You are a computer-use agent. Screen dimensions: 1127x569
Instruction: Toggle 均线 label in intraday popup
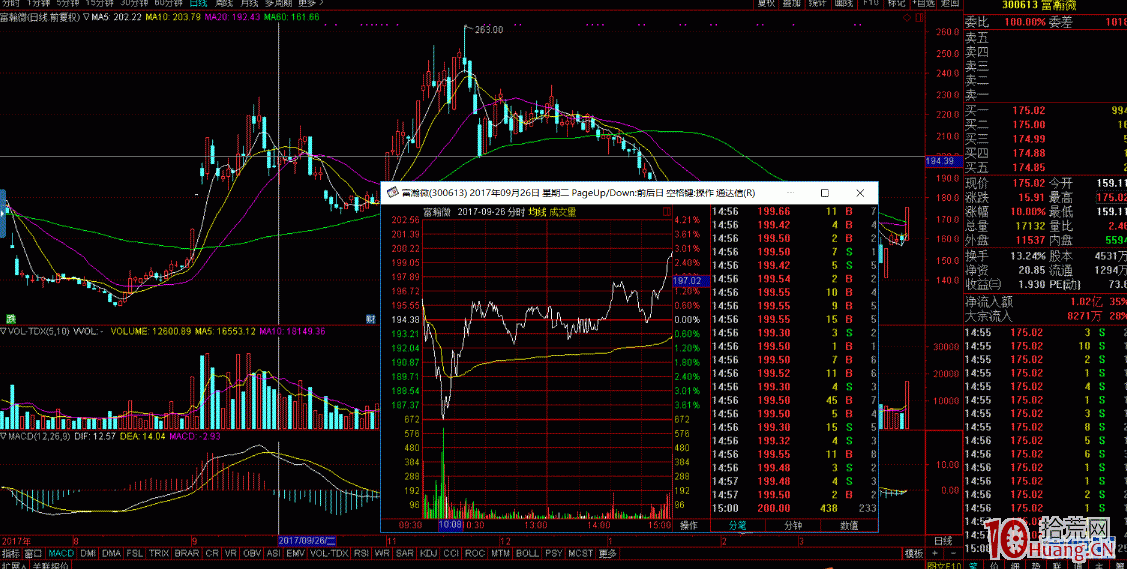pyautogui.click(x=538, y=211)
